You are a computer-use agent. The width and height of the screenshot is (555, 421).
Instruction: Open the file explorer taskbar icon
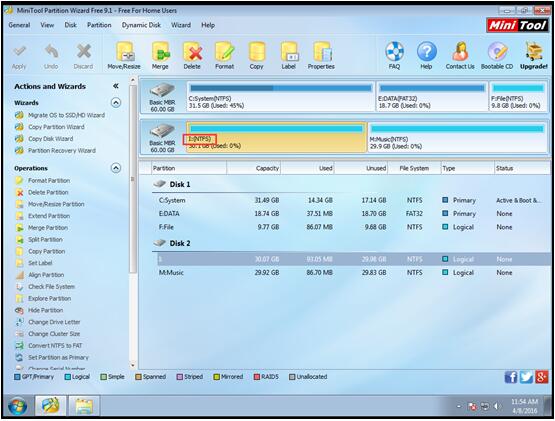[84, 406]
